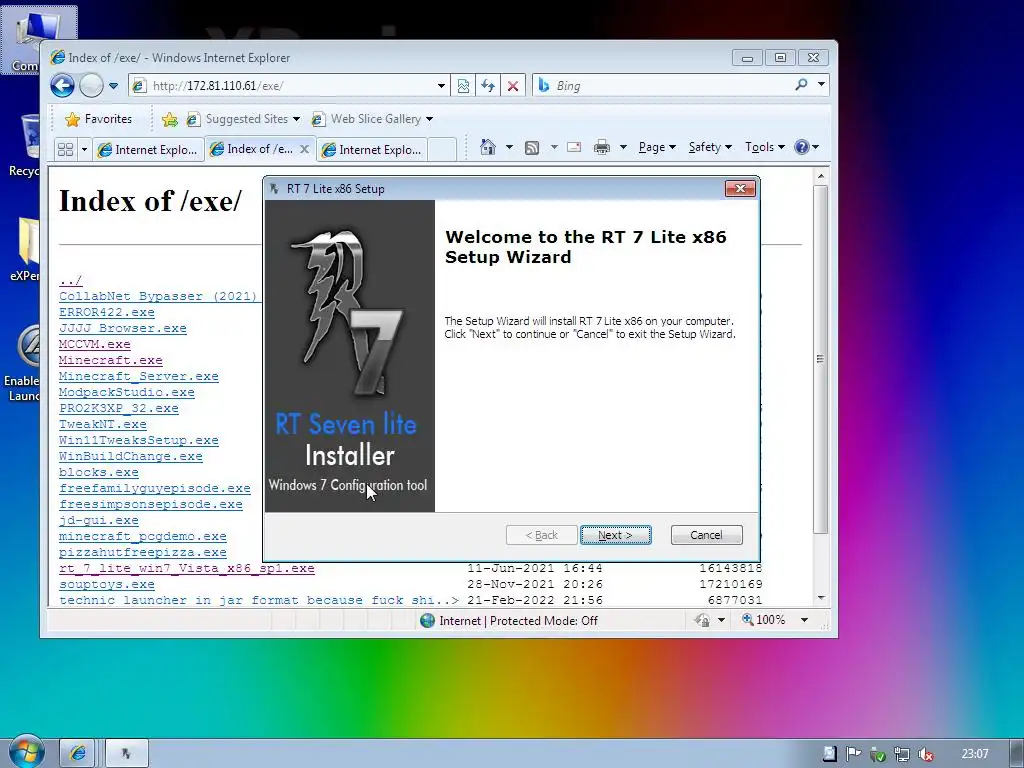This screenshot has height=768, width=1024.
Task: Open WinBuildChange.exe link
Action: [x=131, y=456]
